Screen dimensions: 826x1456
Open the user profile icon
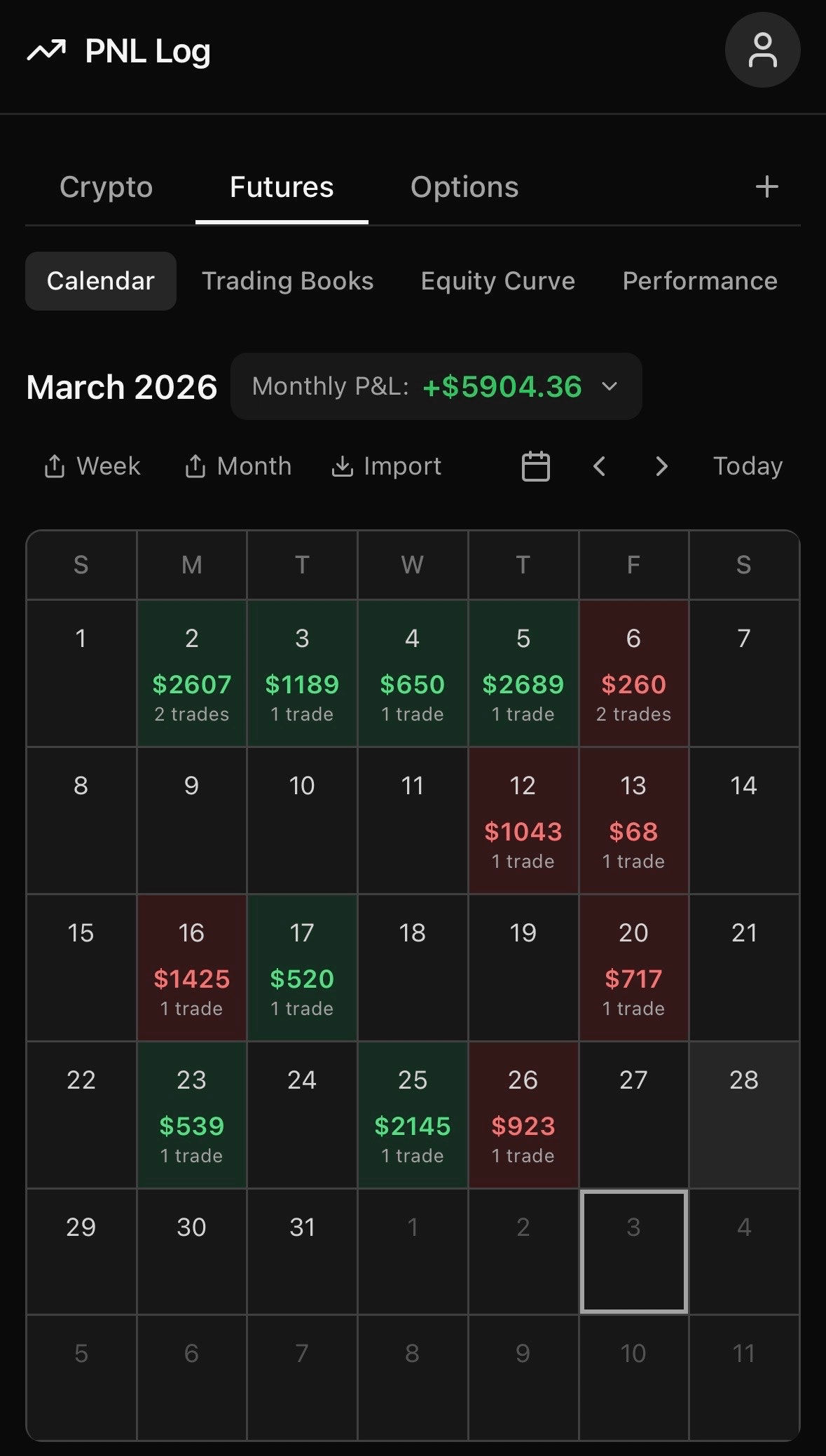tap(762, 50)
